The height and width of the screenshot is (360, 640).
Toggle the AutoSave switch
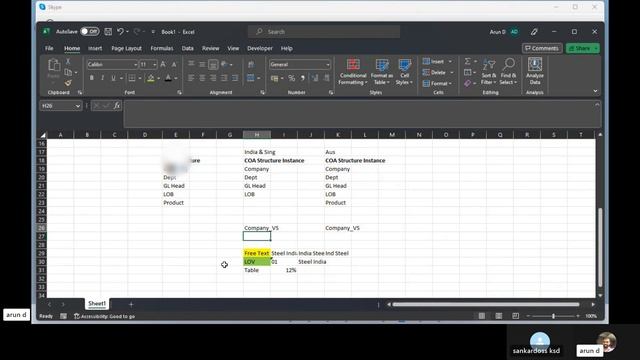pyautogui.click(x=90, y=31)
